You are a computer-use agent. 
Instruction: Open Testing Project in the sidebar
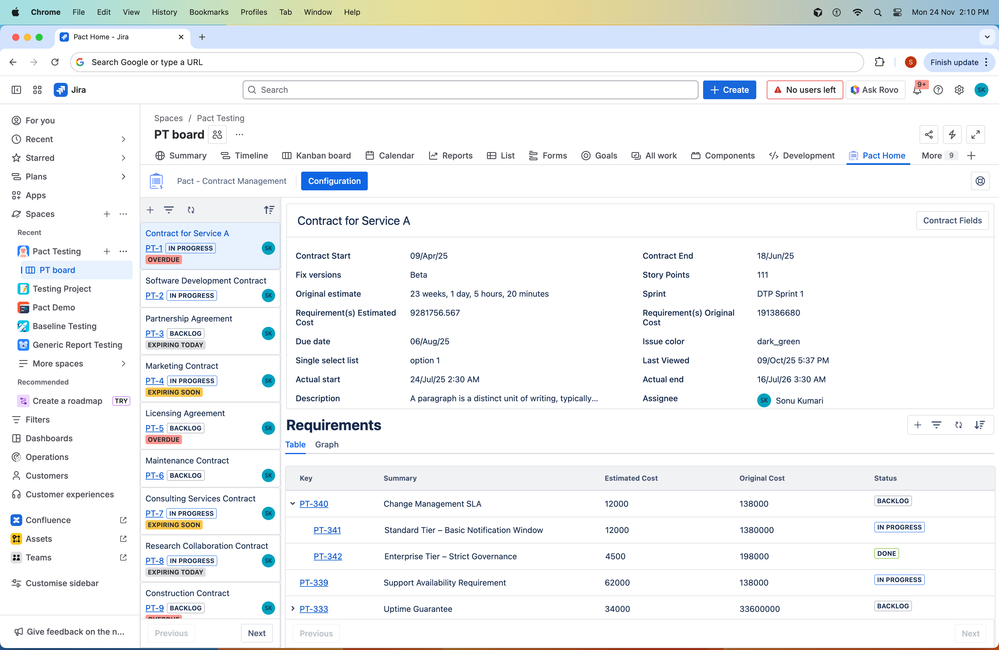[62, 289]
